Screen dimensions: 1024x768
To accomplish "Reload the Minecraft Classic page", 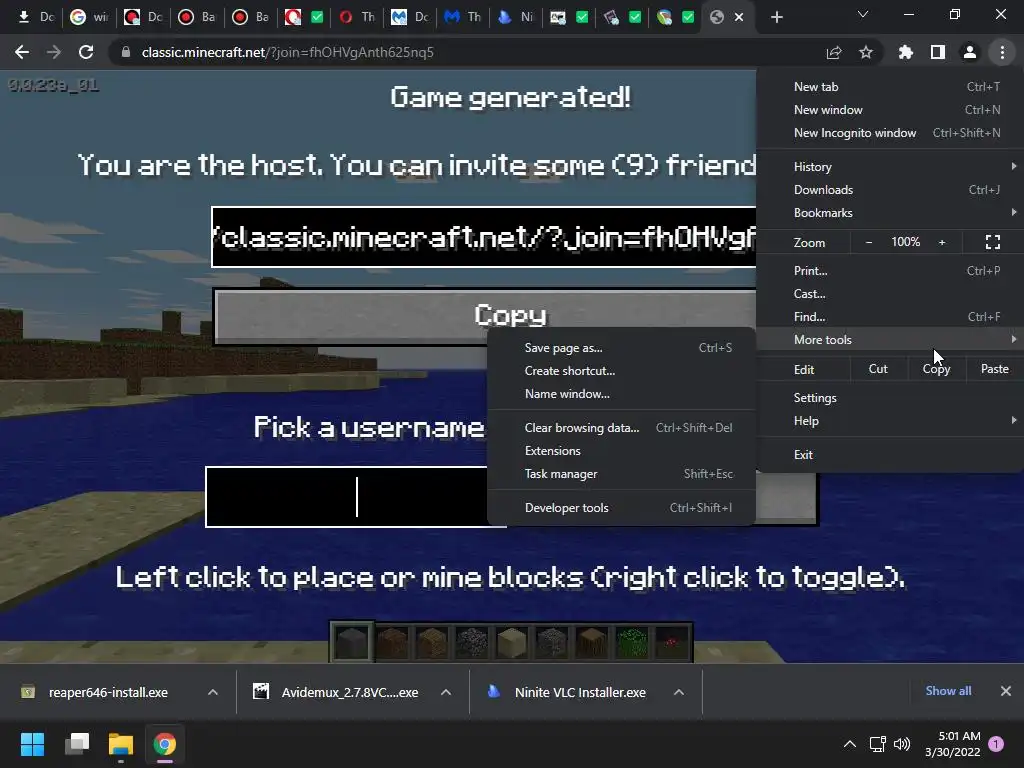I will pos(86,52).
